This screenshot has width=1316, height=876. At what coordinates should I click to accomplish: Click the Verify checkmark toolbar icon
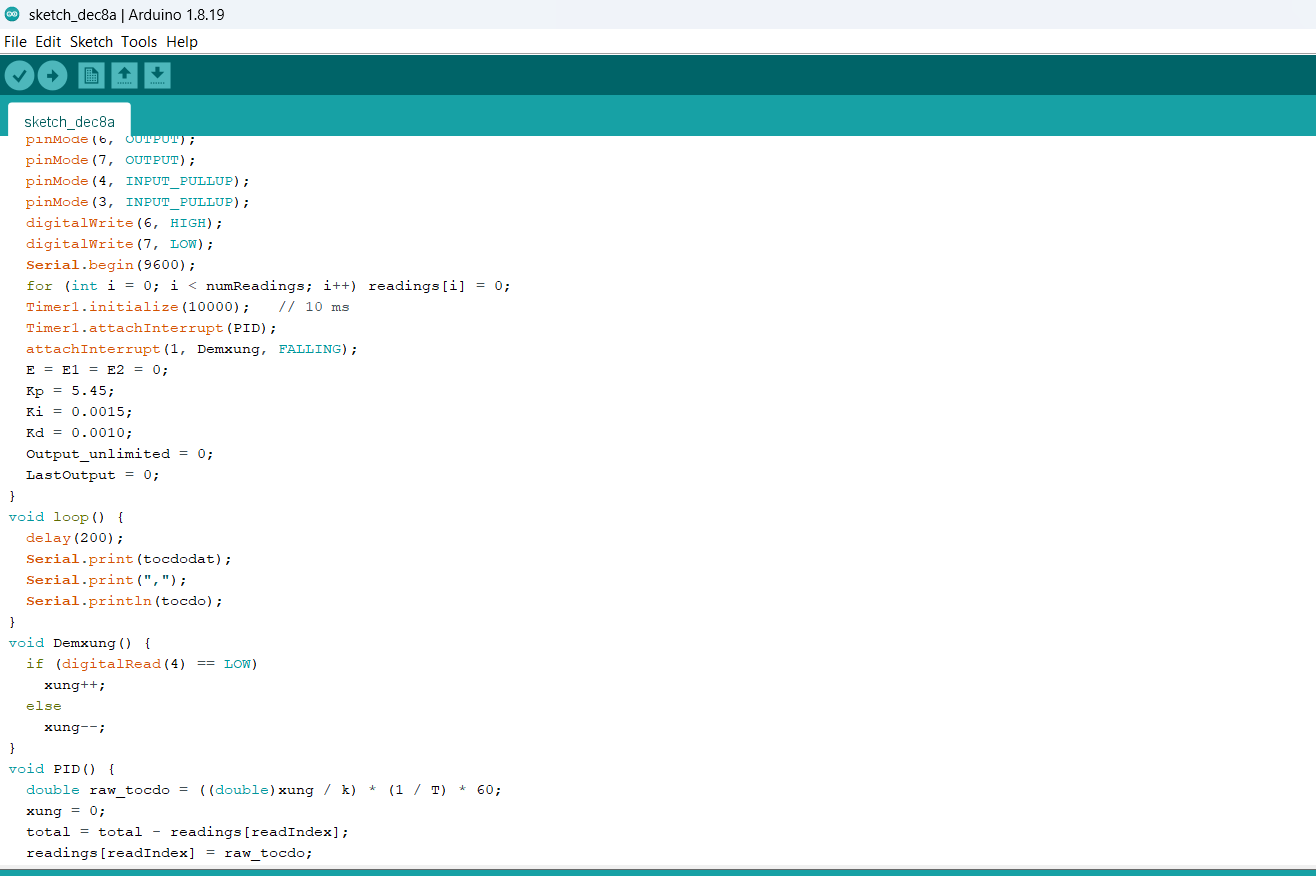[x=19, y=75]
